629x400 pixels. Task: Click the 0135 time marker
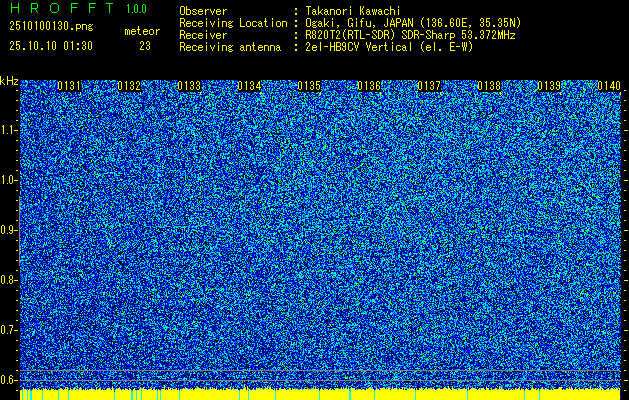click(x=309, y=86)
